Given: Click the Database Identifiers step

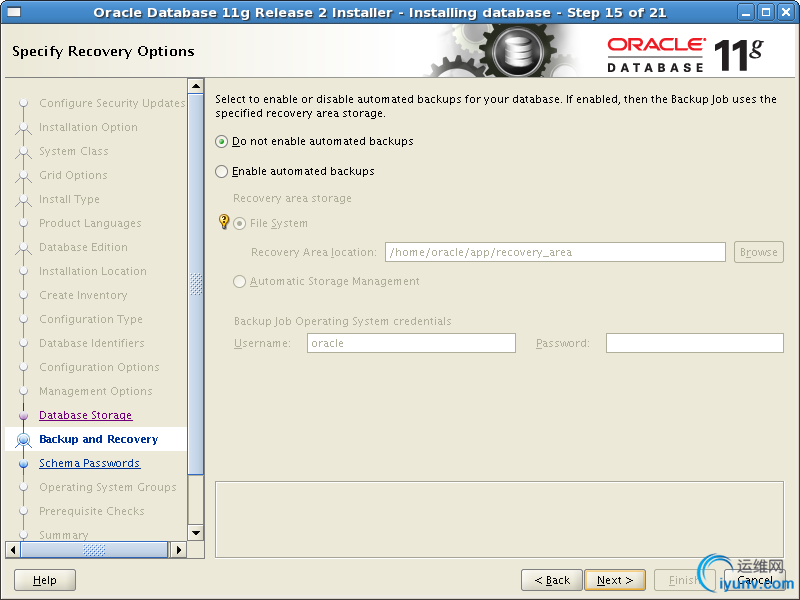Looking at the screenshot, I should [92, 343].
